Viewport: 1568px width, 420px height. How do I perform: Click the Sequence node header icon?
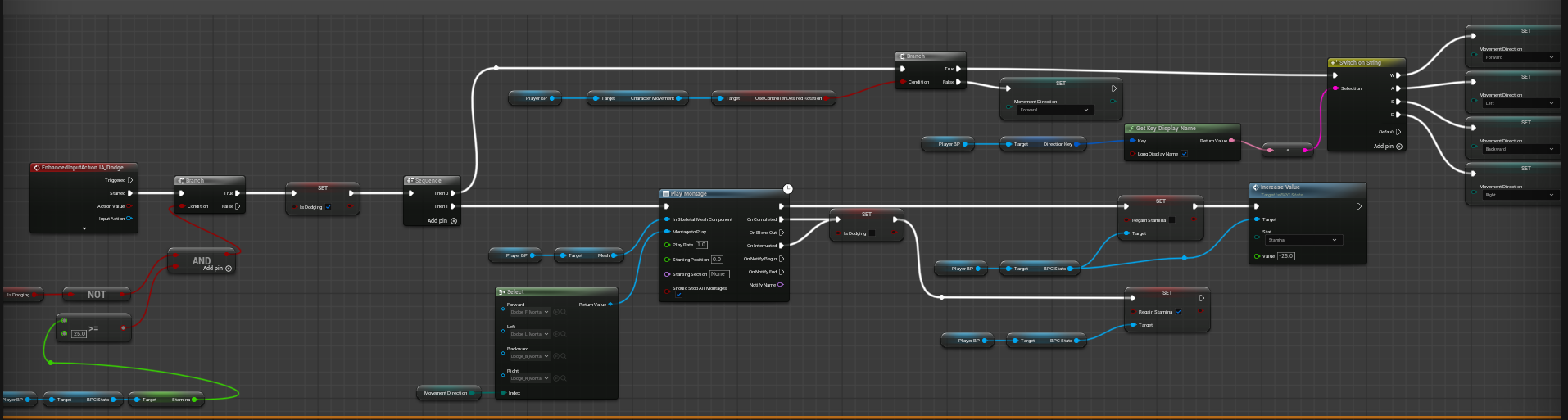410,181
